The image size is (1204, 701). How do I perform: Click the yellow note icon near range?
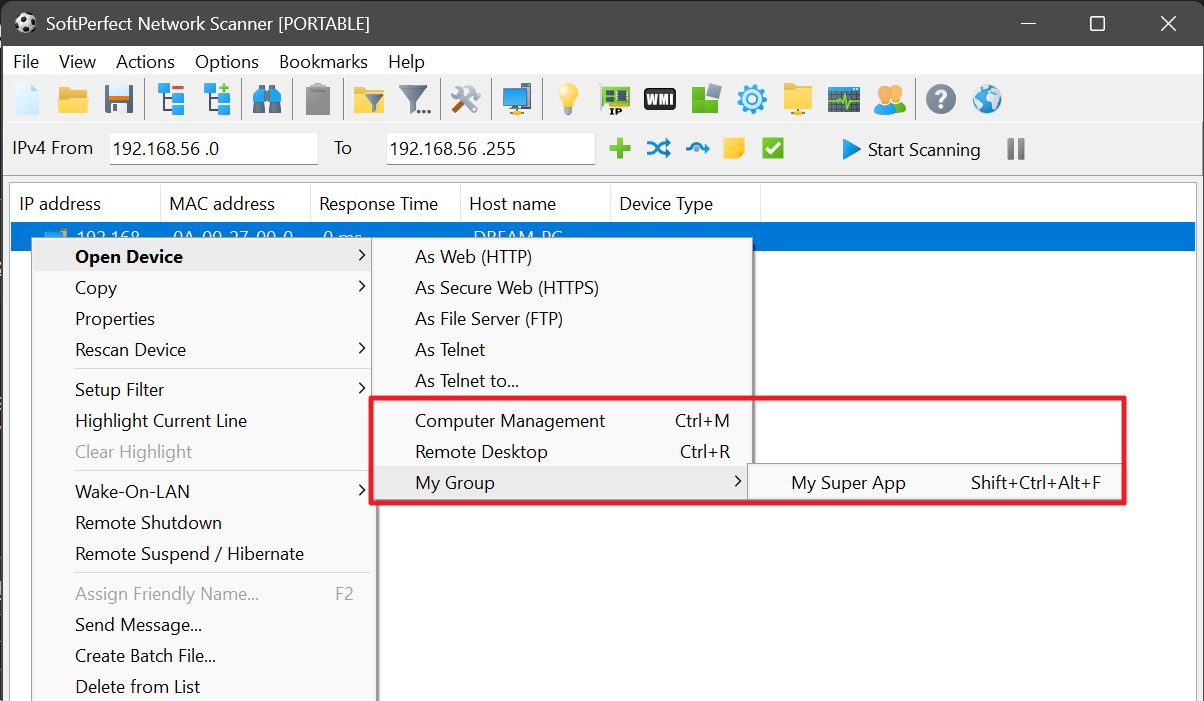734,149
